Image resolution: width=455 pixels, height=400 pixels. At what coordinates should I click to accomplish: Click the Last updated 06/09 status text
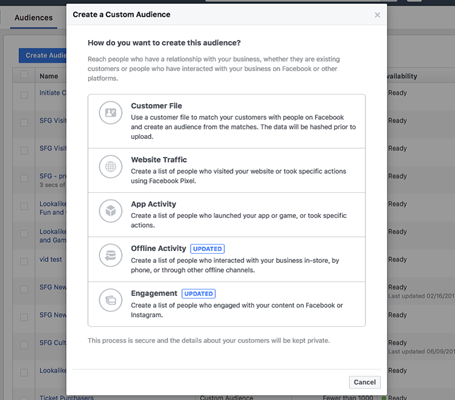point(421,352)
